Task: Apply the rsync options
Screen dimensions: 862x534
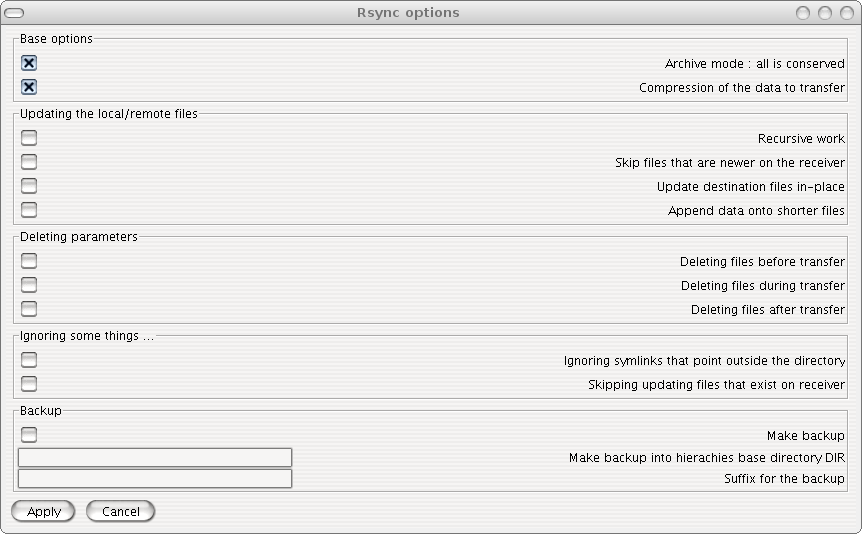Action: [43, 511]
